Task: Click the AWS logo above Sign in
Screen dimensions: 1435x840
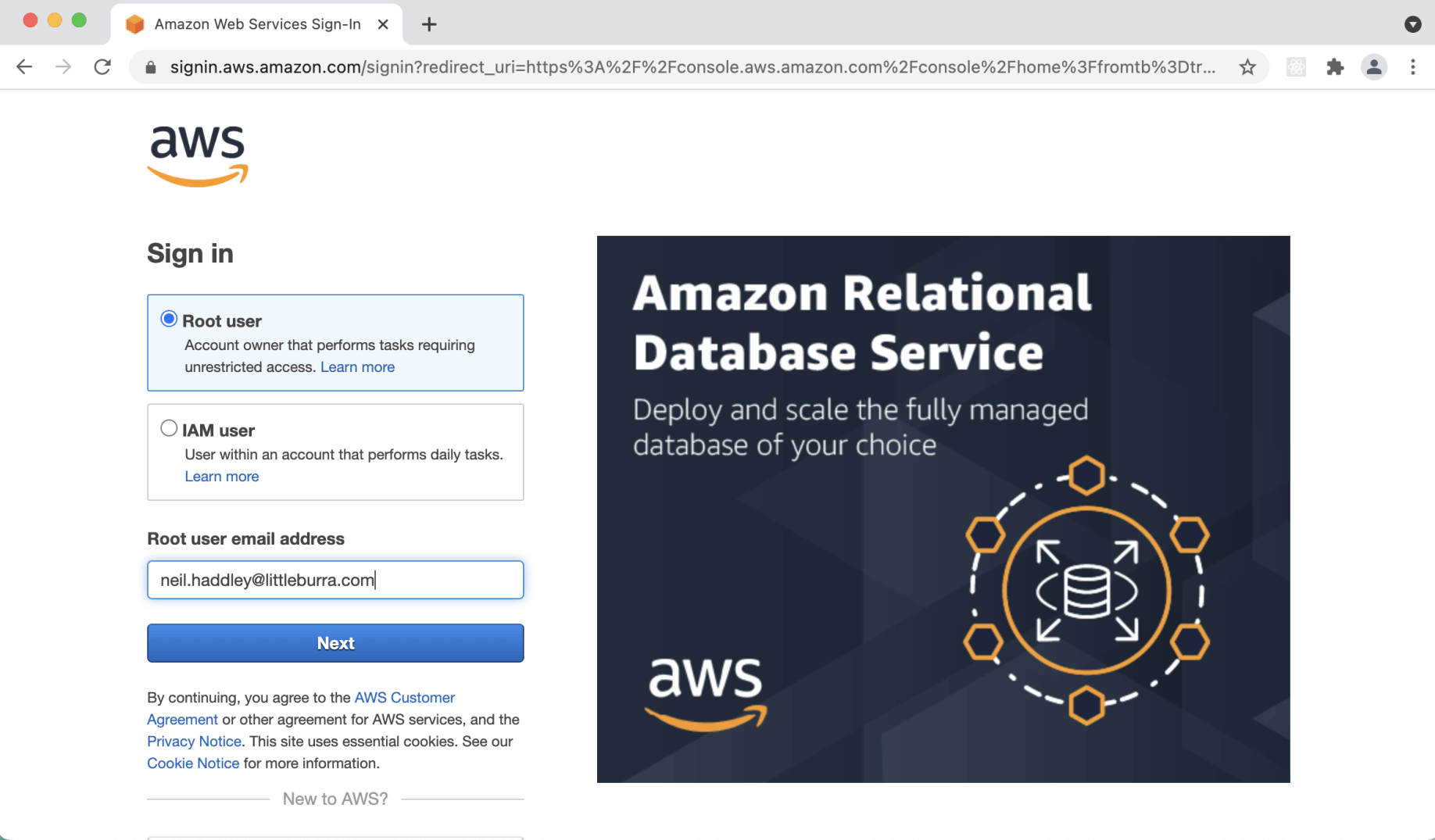Action: [x=198, y=155]
